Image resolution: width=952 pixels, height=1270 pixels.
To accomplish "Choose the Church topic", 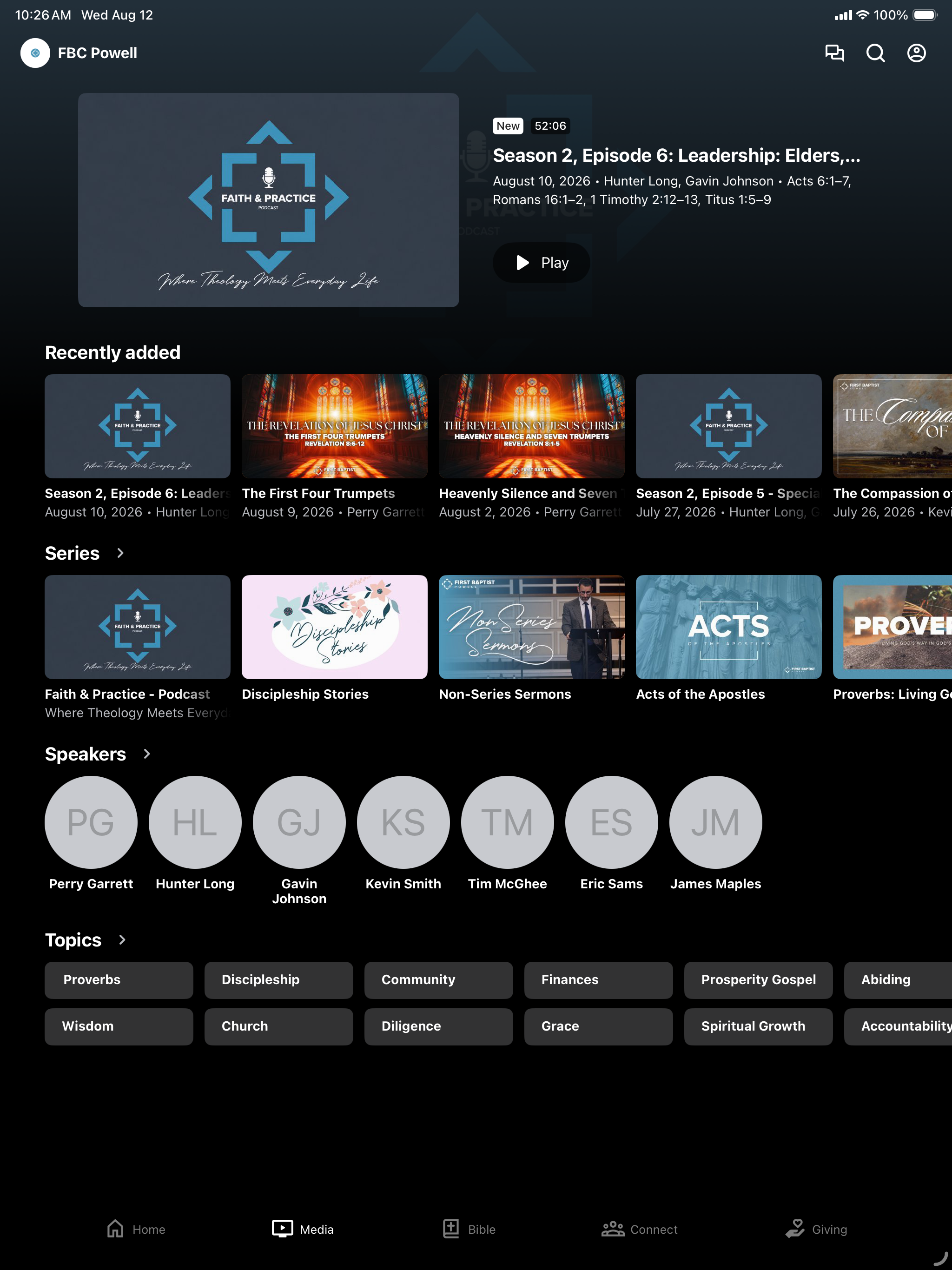I will 278,1026.
